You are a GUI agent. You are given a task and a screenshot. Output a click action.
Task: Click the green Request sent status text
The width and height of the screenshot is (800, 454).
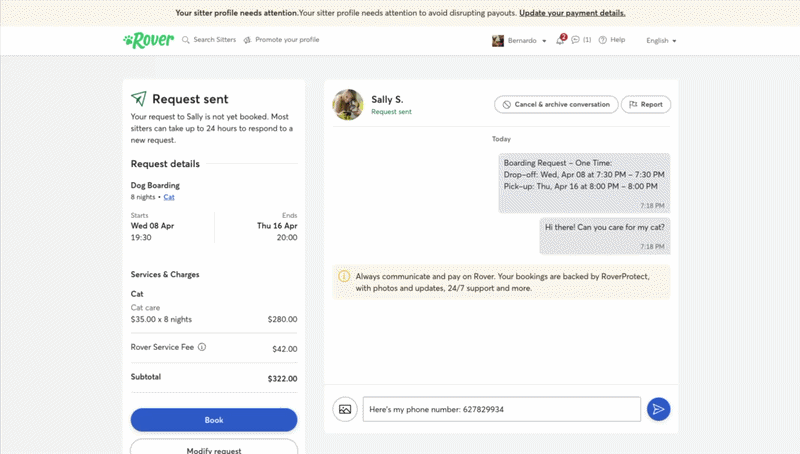click(391, 112)
